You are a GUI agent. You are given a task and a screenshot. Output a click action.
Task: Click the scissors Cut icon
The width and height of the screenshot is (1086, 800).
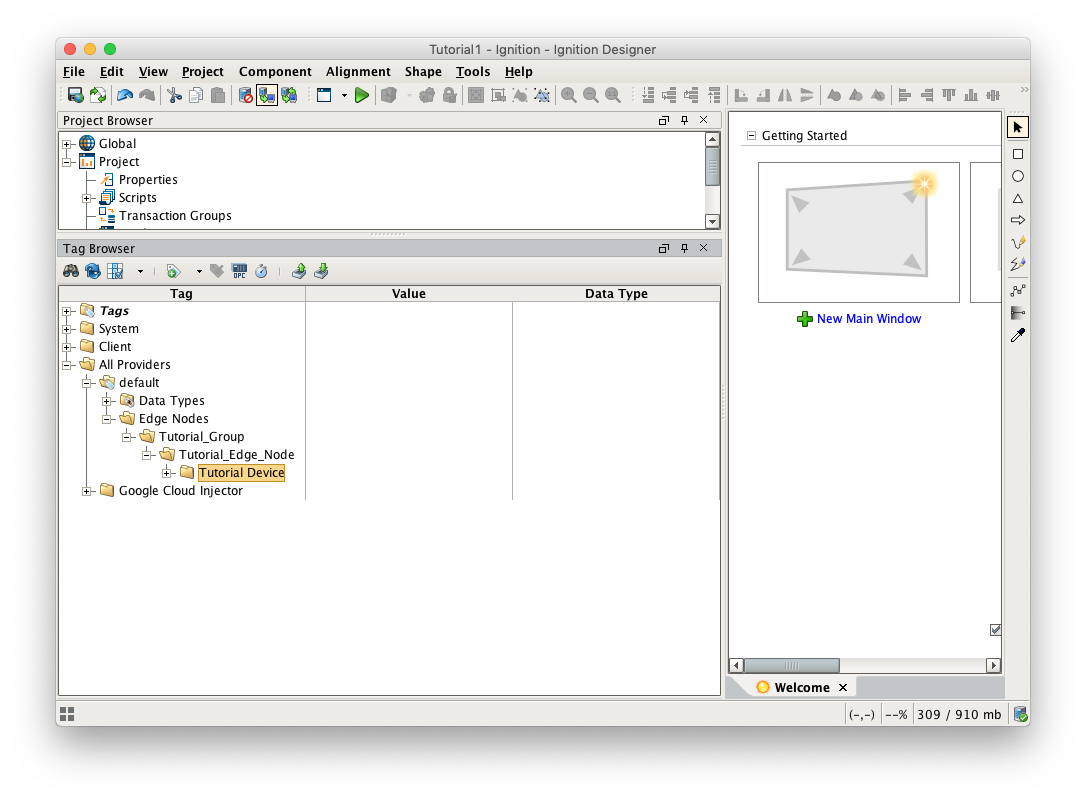(x=174, y=95)
